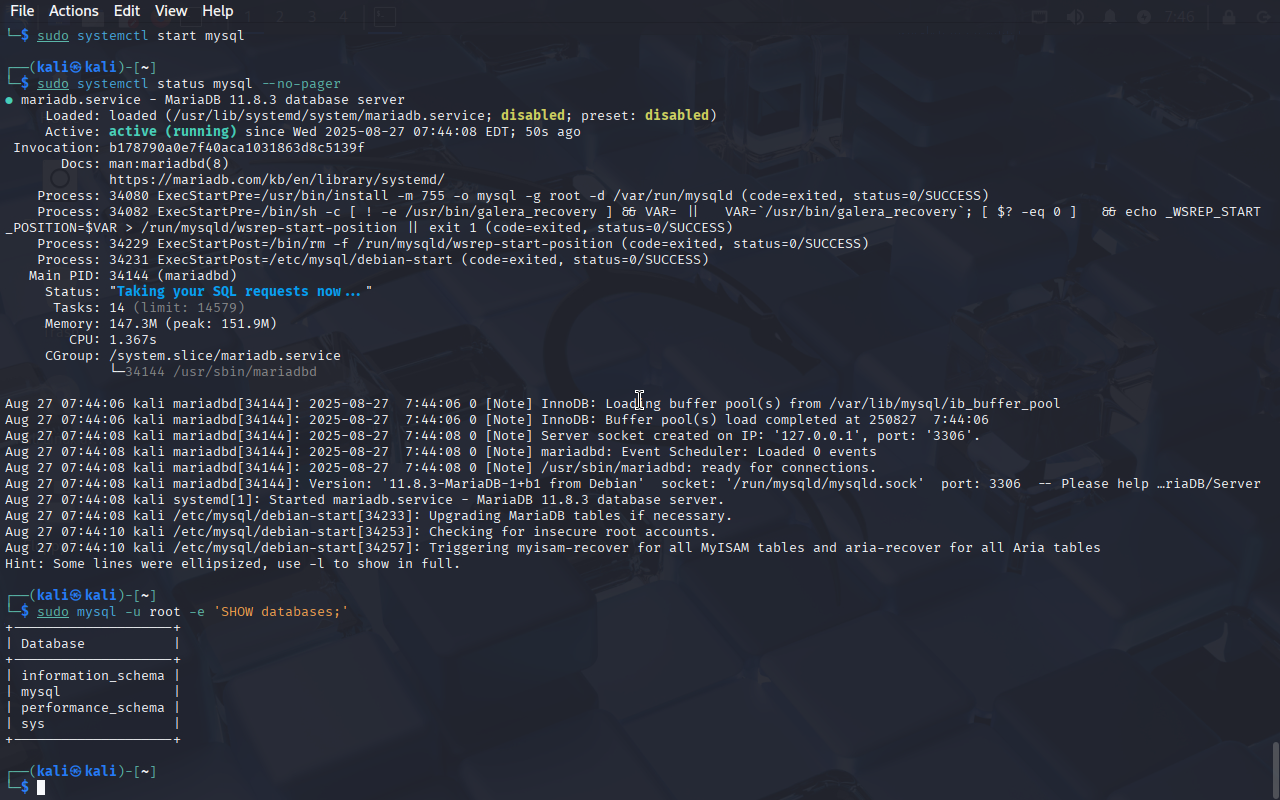1280x800 pixels.
Task: Click the '34144 /usr/sbin/mariadbd' process entry
Action: tap(221, 372)
